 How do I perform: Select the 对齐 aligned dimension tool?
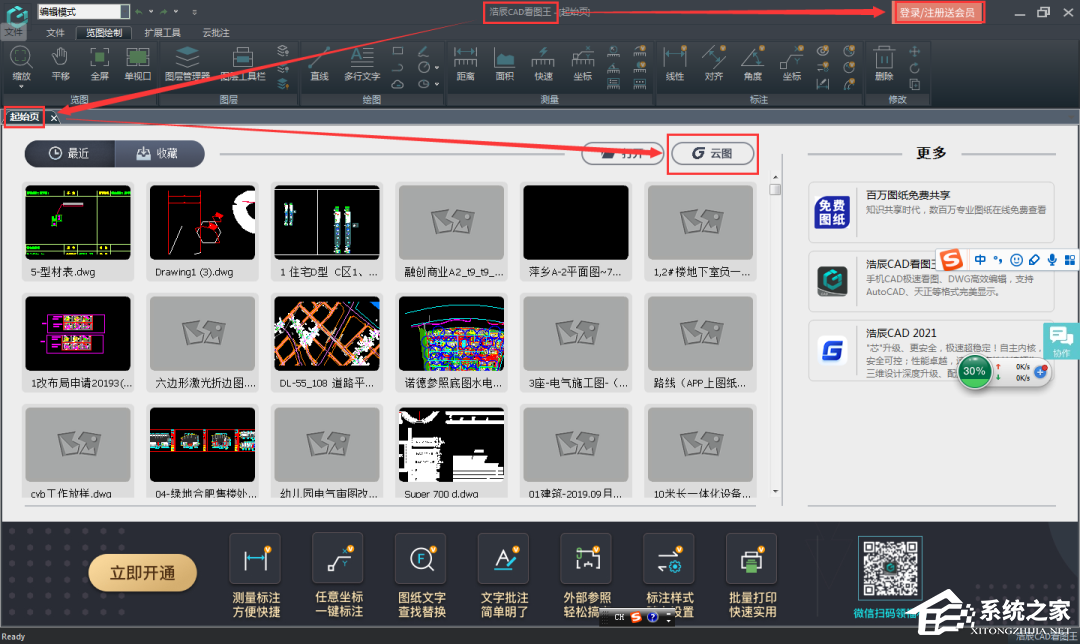tap(714, 63)
